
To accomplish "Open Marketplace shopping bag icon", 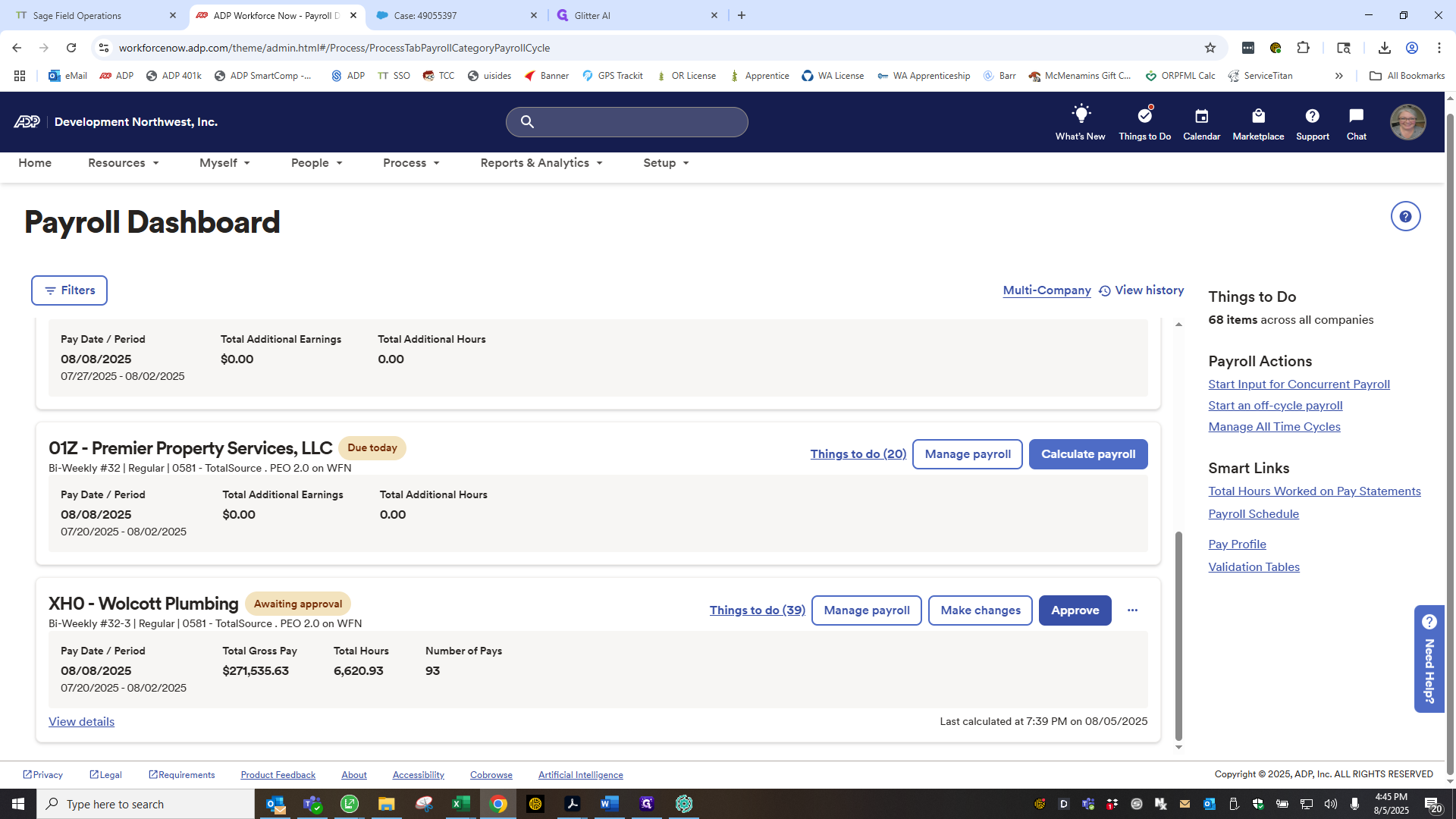I will coord(1258,116).
